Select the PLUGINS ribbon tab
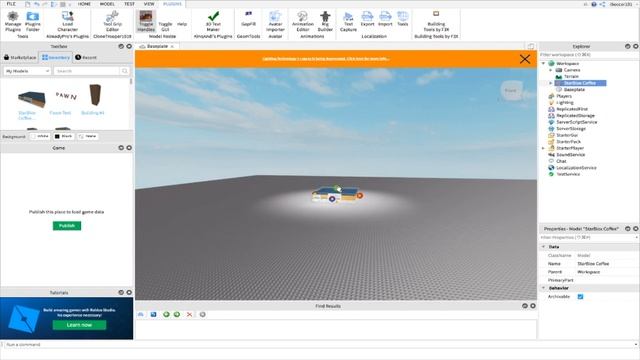 [x=172, y=4]
